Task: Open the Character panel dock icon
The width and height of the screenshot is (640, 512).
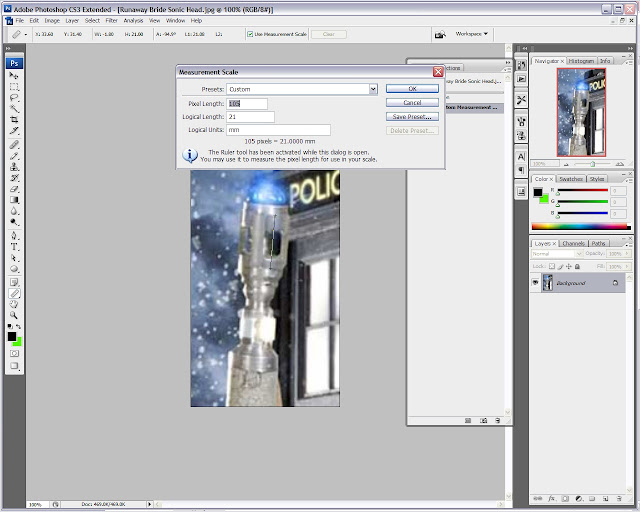Action: tap(521, 156)
